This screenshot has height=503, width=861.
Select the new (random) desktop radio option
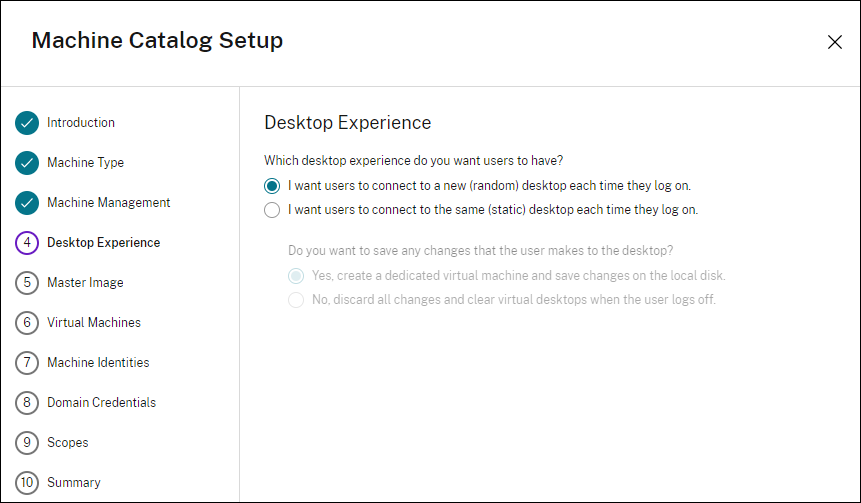coord(272,186)
